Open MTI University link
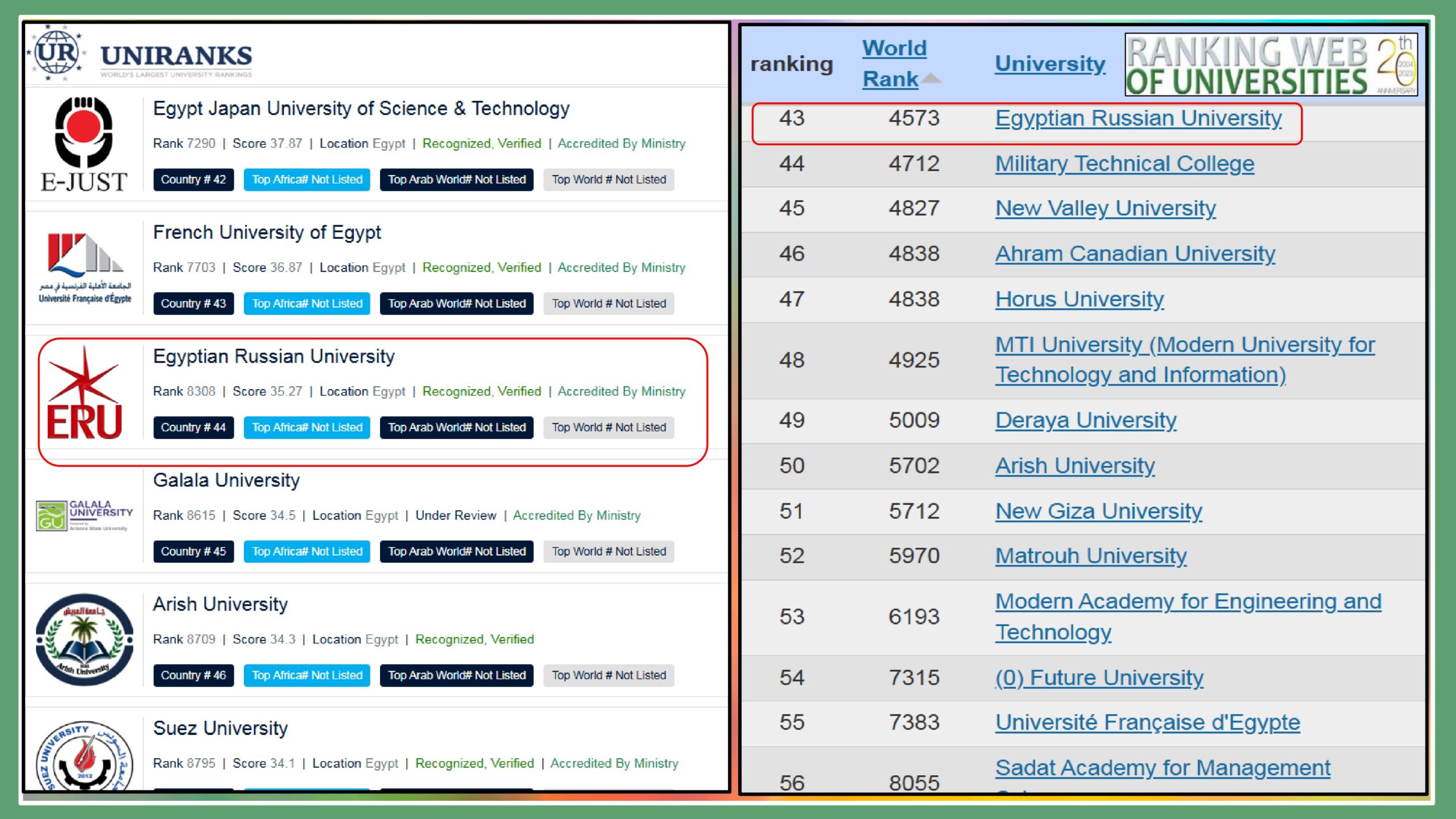This screenshot has height=819, width=1456. pyautogui.click(x=1185, y=359)
